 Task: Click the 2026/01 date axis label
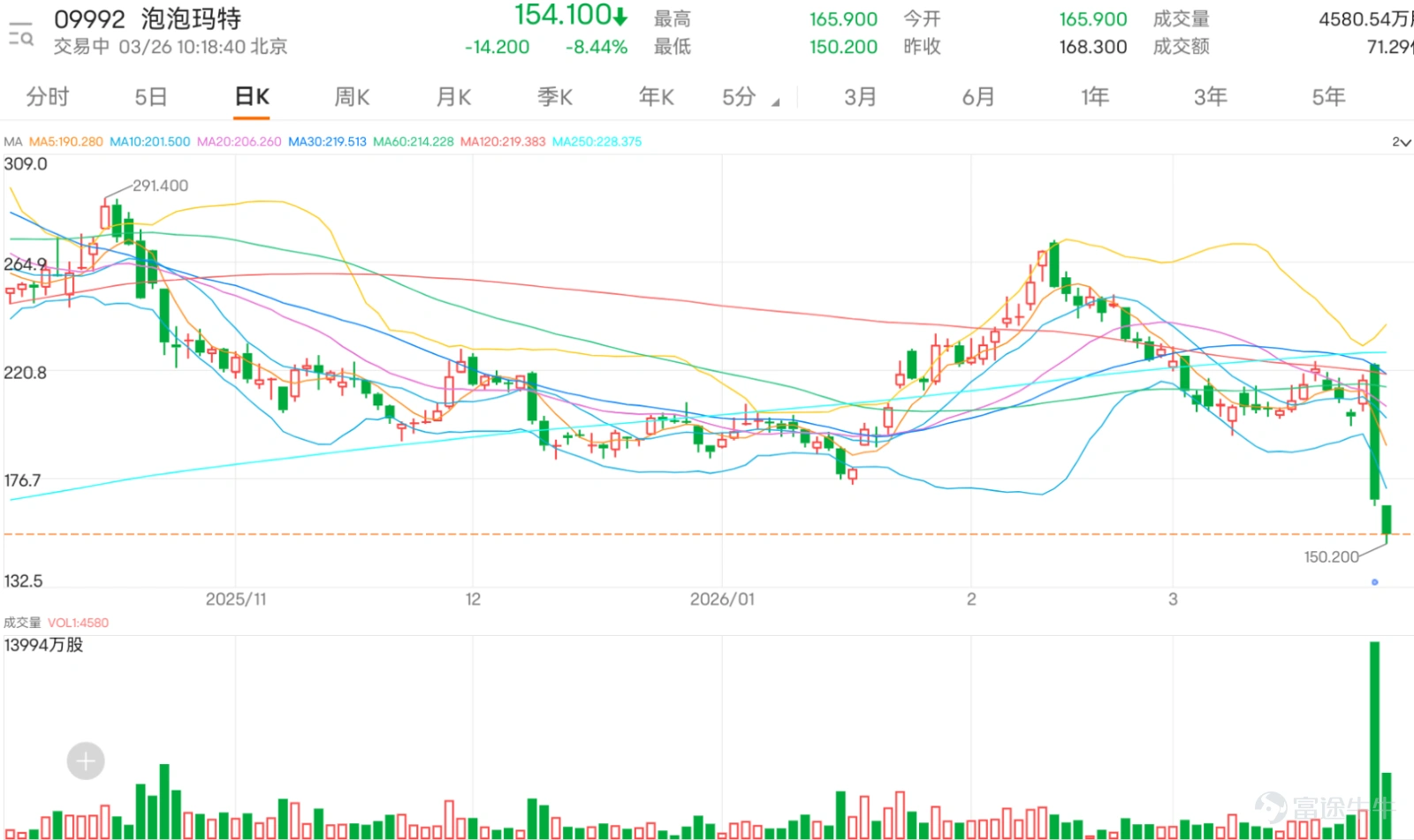[722, 599]
